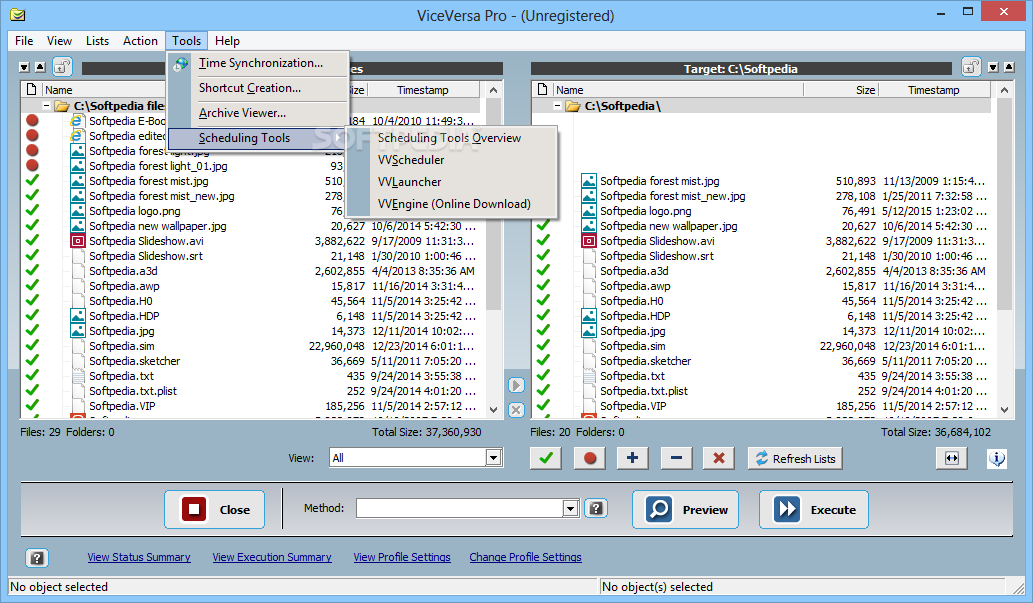Select Softpedia.txt.plist in target list
This screenshot has height=603, width=1033.
pyautogui.click(x=644, y=391)
